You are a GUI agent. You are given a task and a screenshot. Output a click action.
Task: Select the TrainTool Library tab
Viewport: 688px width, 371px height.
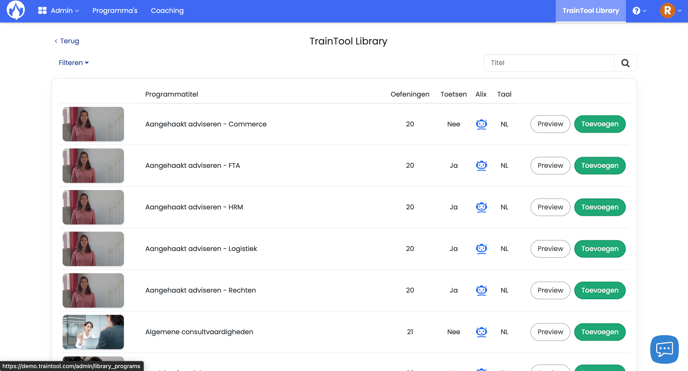(591, 11)
